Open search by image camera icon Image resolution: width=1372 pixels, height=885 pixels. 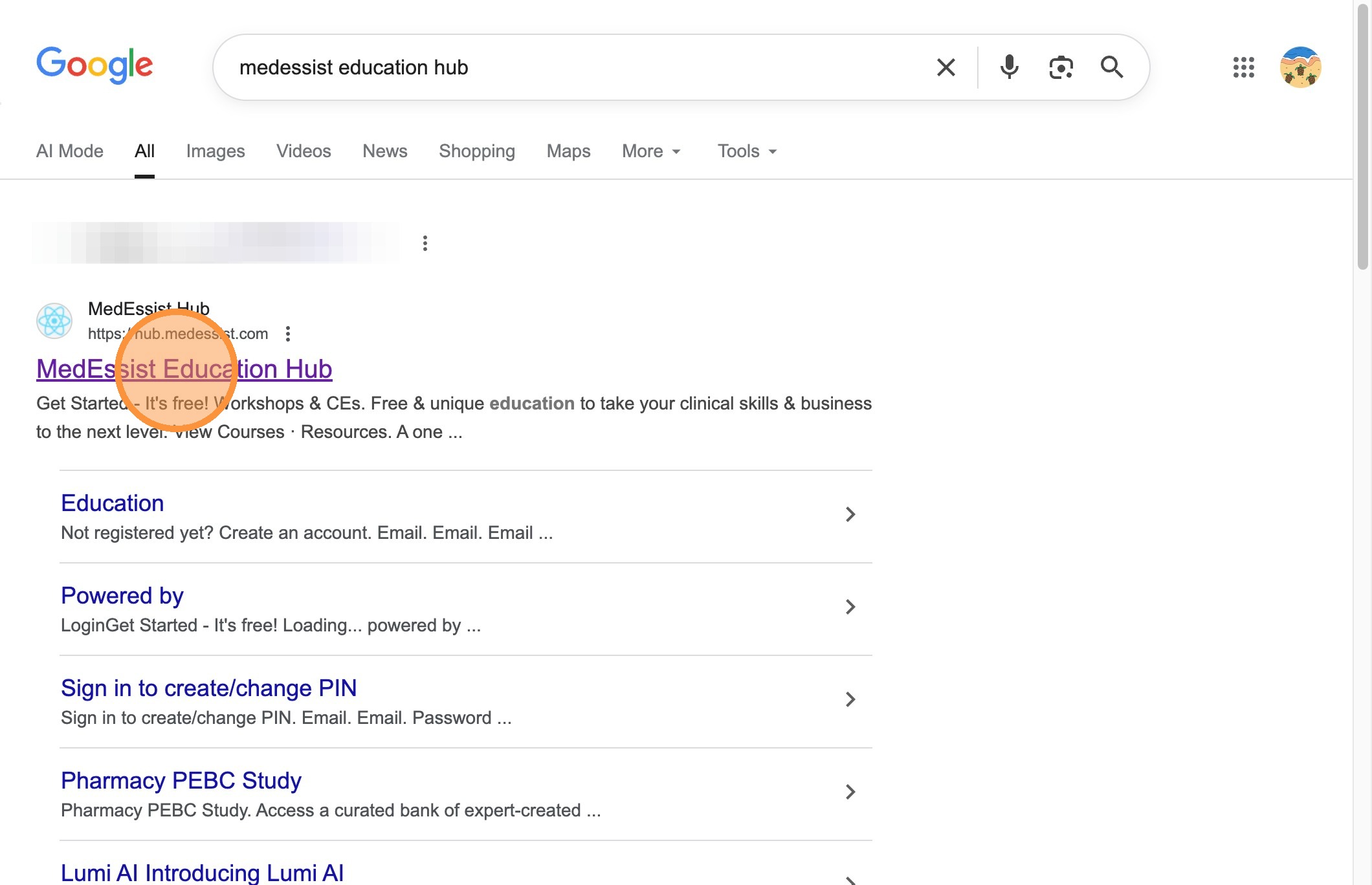click(x=1061, y=67)
